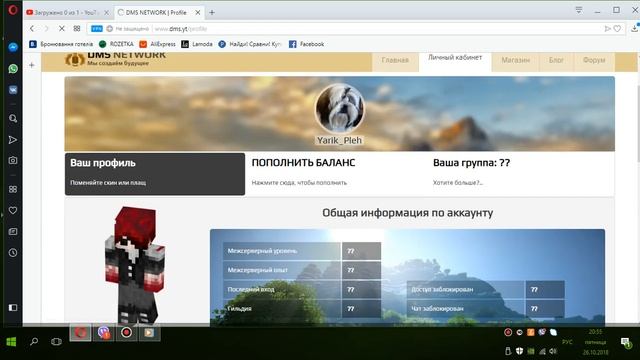Open the downloads icon in the toolbar
The width and height of the screenshot is (640, 360).
pos(634,28)
